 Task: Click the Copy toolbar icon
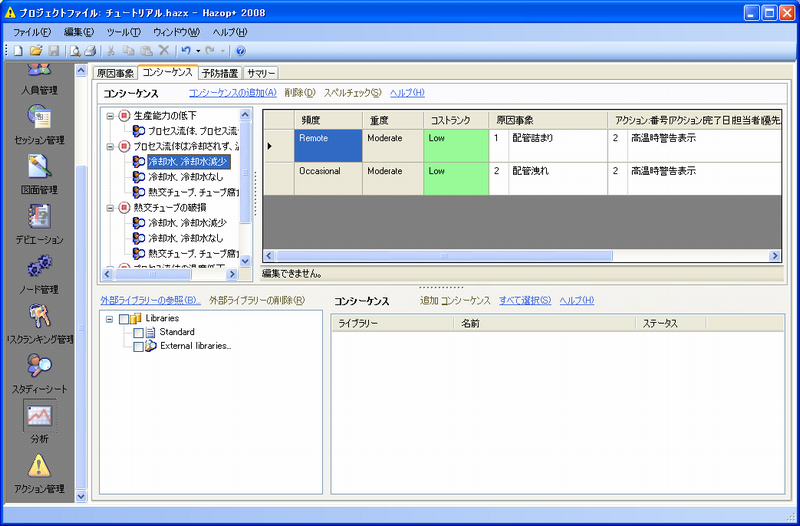click(129, 51)
